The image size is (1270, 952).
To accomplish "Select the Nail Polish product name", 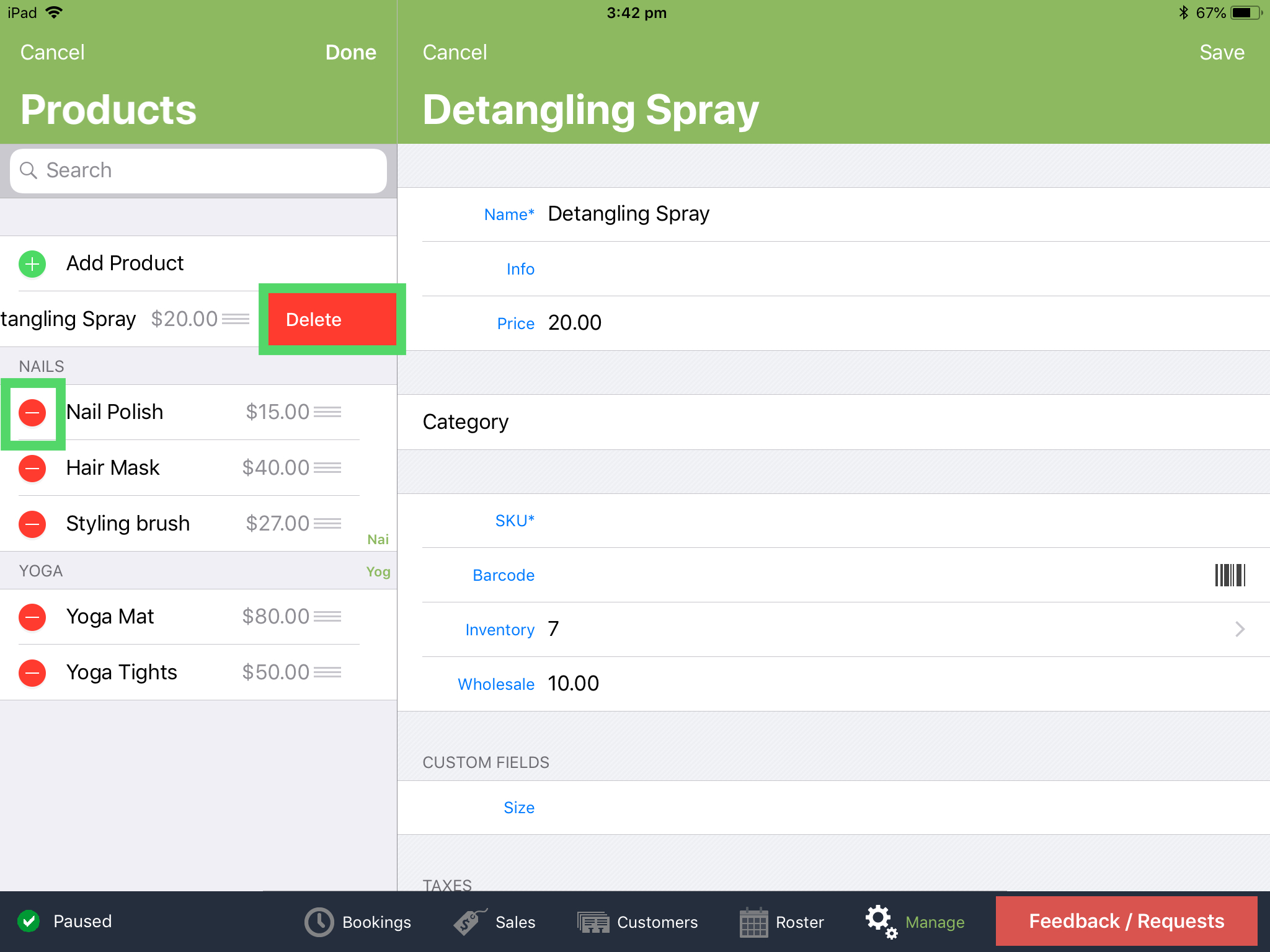I will tap(115, 412).
